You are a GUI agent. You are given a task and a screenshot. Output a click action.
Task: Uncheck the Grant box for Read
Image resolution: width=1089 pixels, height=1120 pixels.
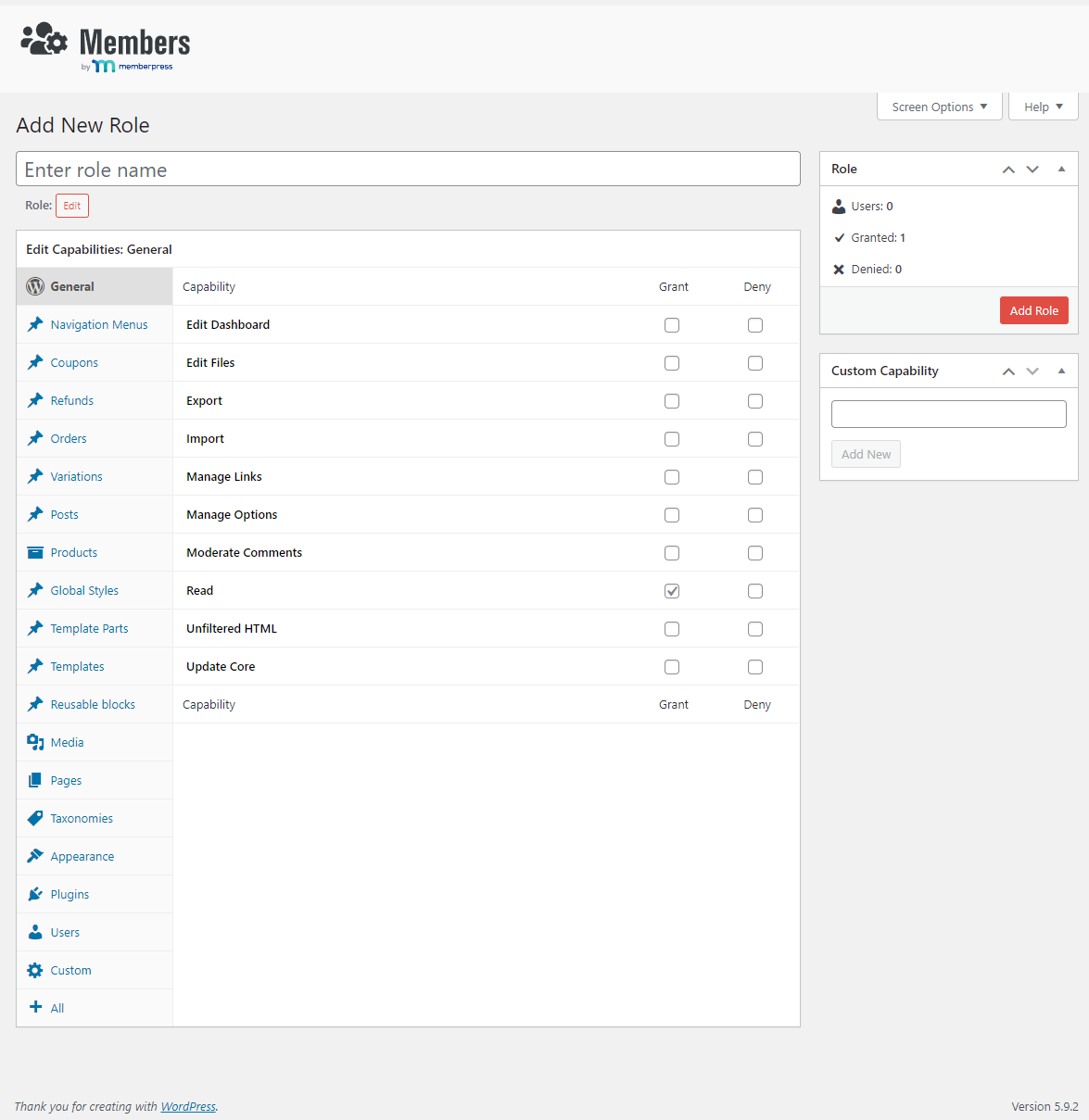(672, 591)
